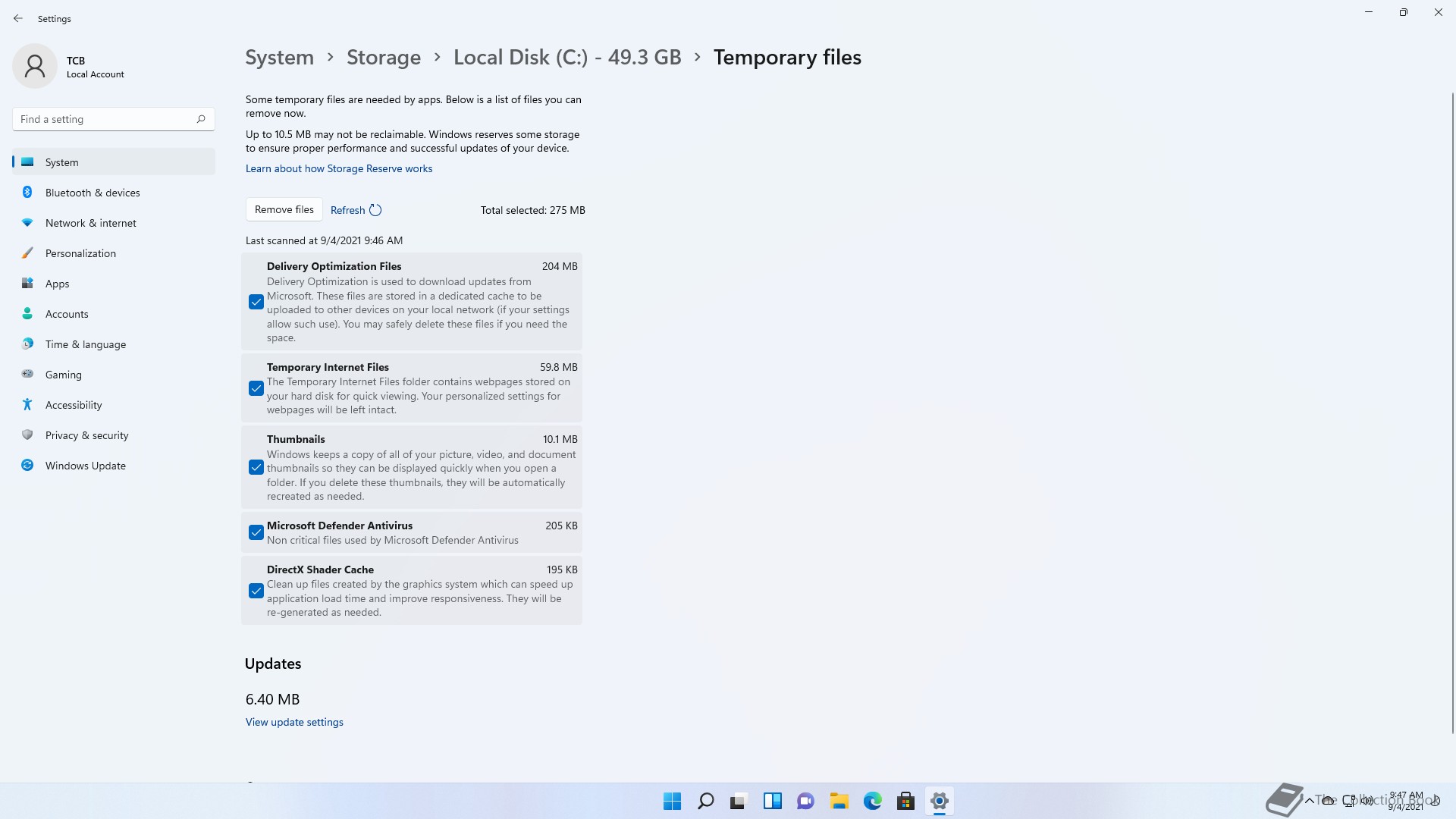Uncheck Delivery Optimization Files checkbox
Screen dimensions: 1456x819
pyautogui.click(x=256, y=302)
